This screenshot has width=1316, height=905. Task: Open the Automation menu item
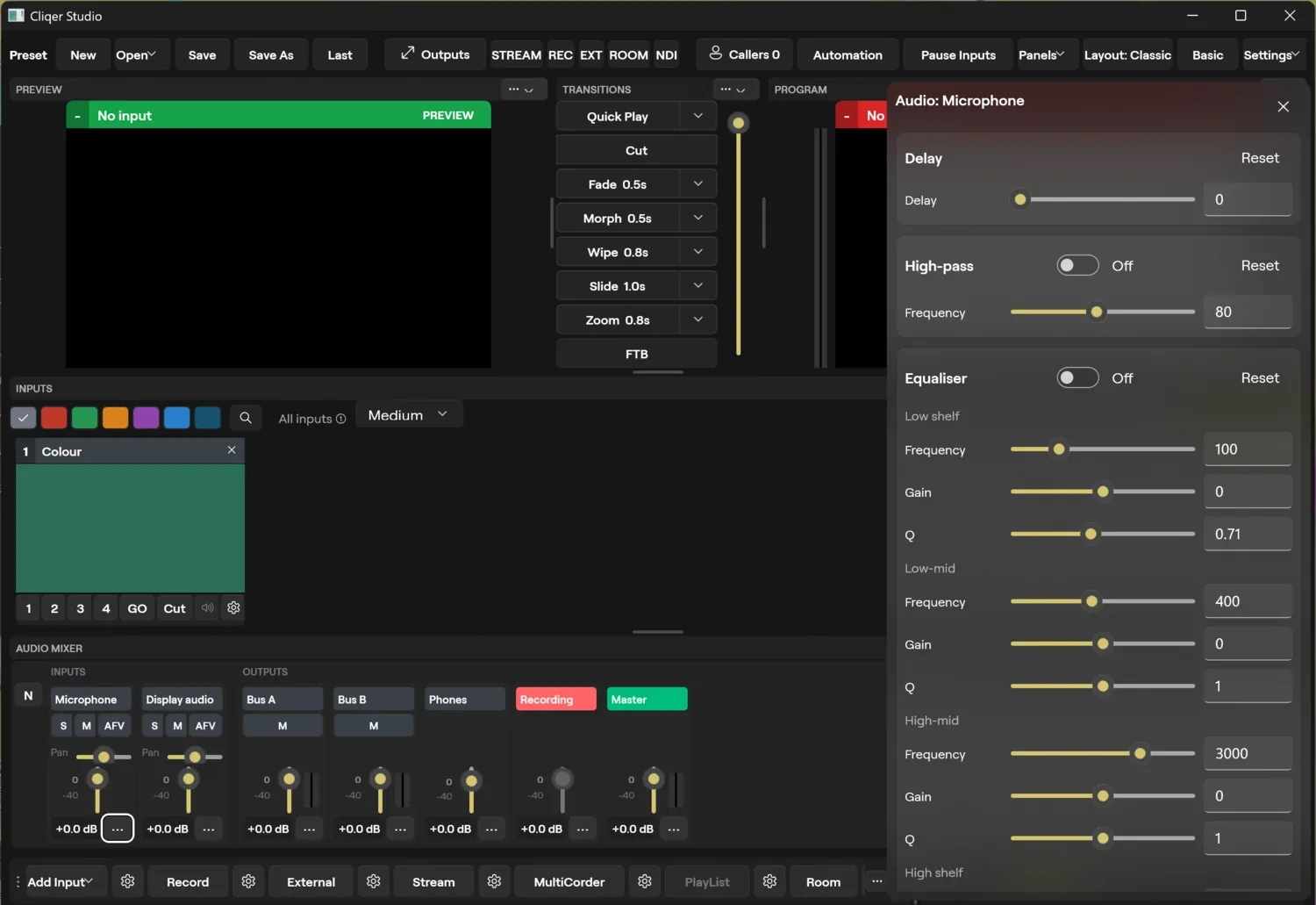click(x=848, y=54)
